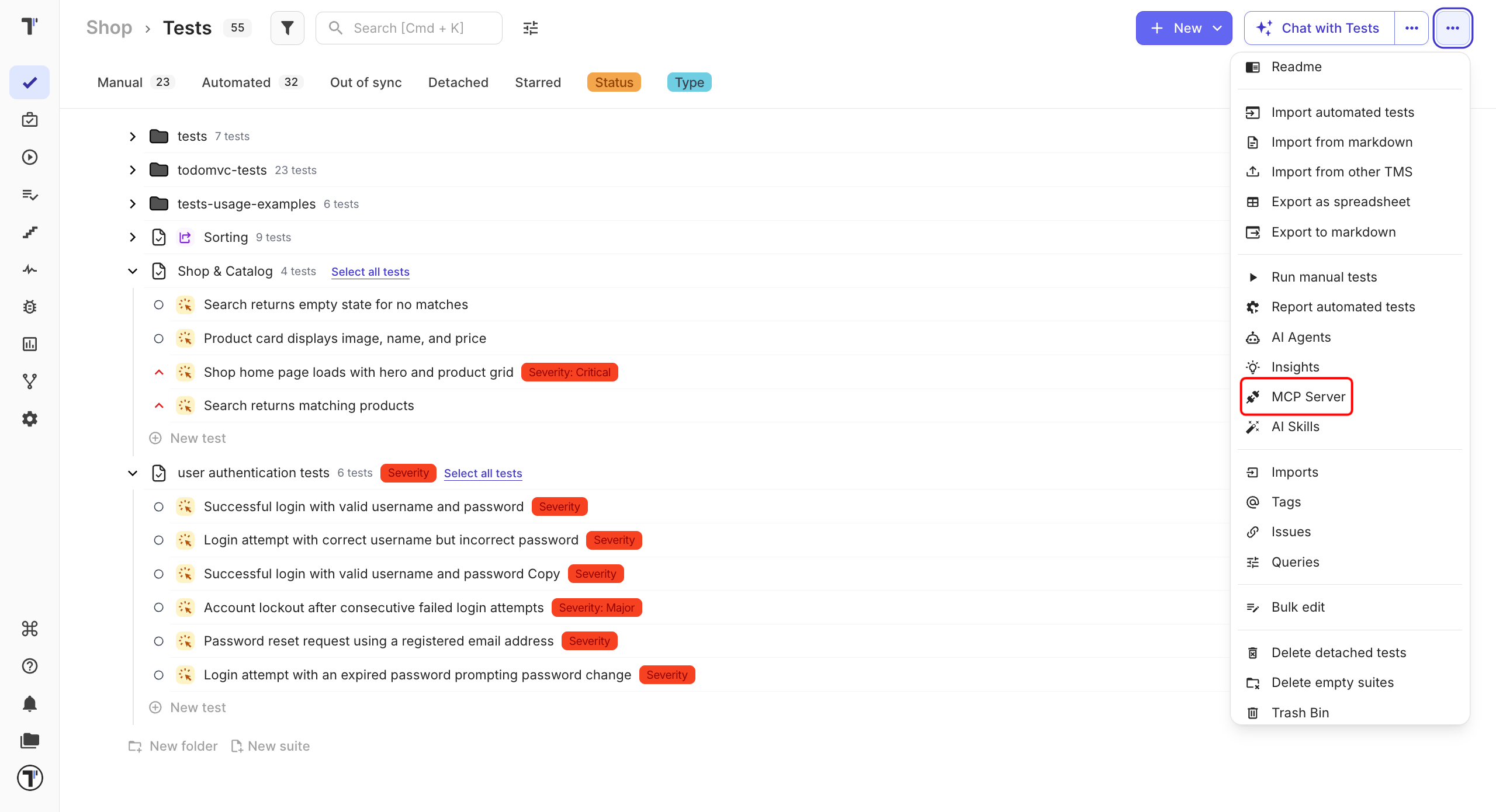Click the Testomat logo at top left
Image resolution: width=1496 pixels, height=812 pixels.
point(30,26)
